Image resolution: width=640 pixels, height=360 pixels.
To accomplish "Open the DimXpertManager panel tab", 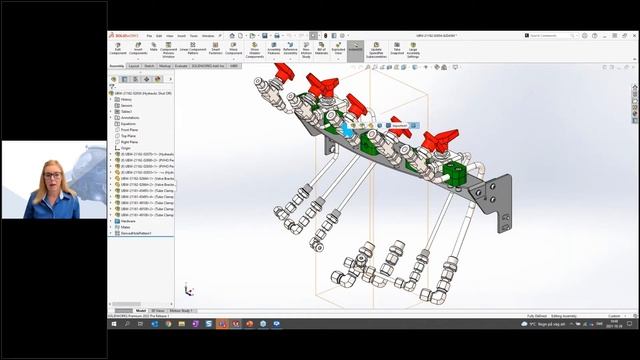I will click(x=147, y=79).
